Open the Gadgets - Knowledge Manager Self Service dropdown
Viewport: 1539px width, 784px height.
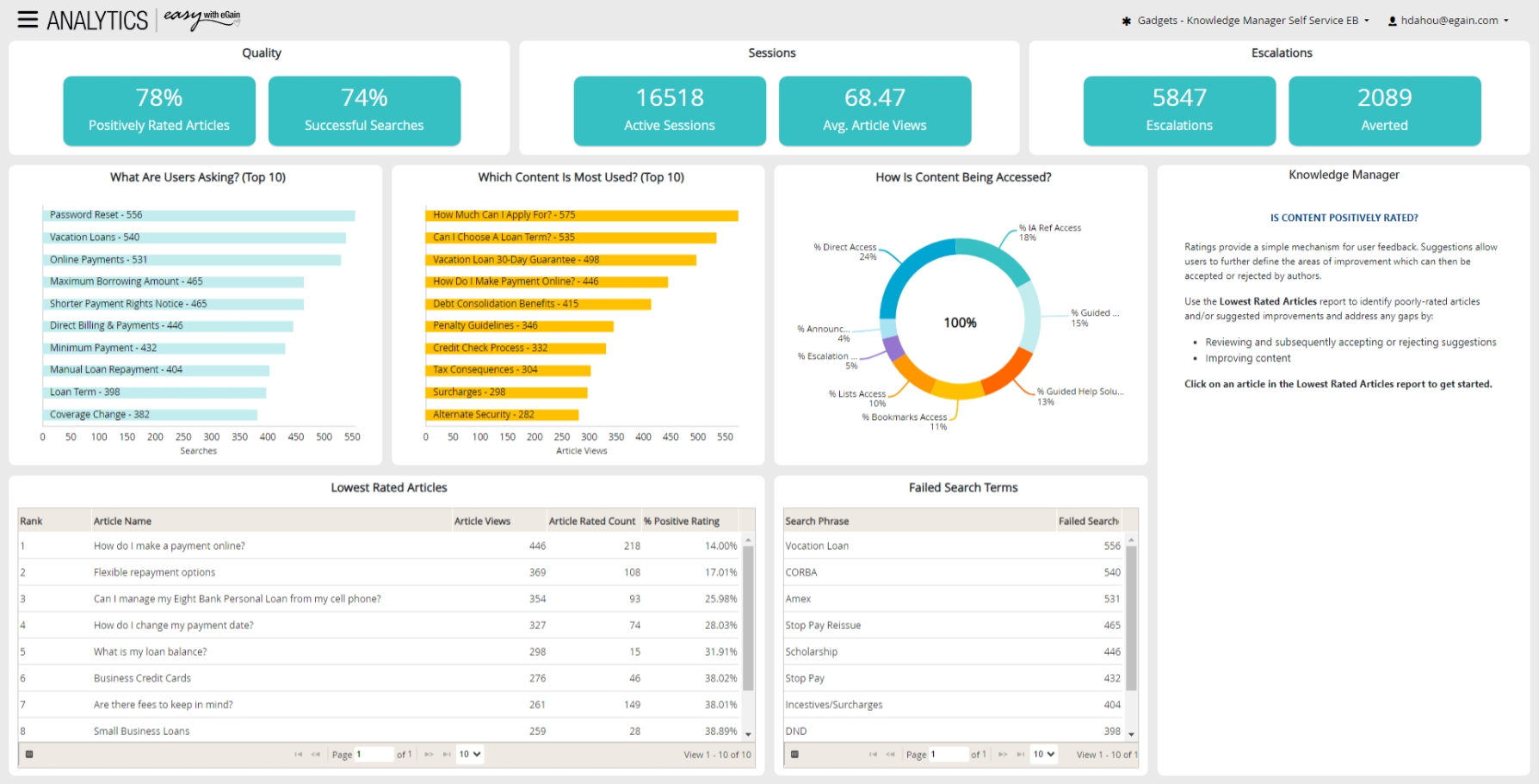point(1250,20)
